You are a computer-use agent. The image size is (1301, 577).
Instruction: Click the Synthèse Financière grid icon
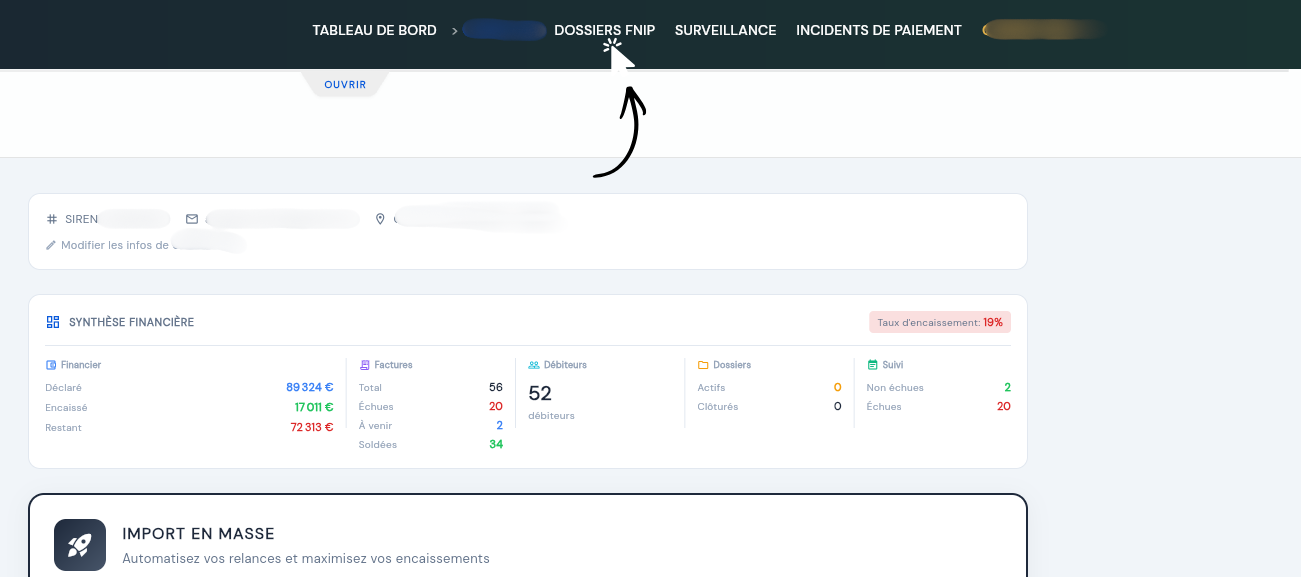53,322
